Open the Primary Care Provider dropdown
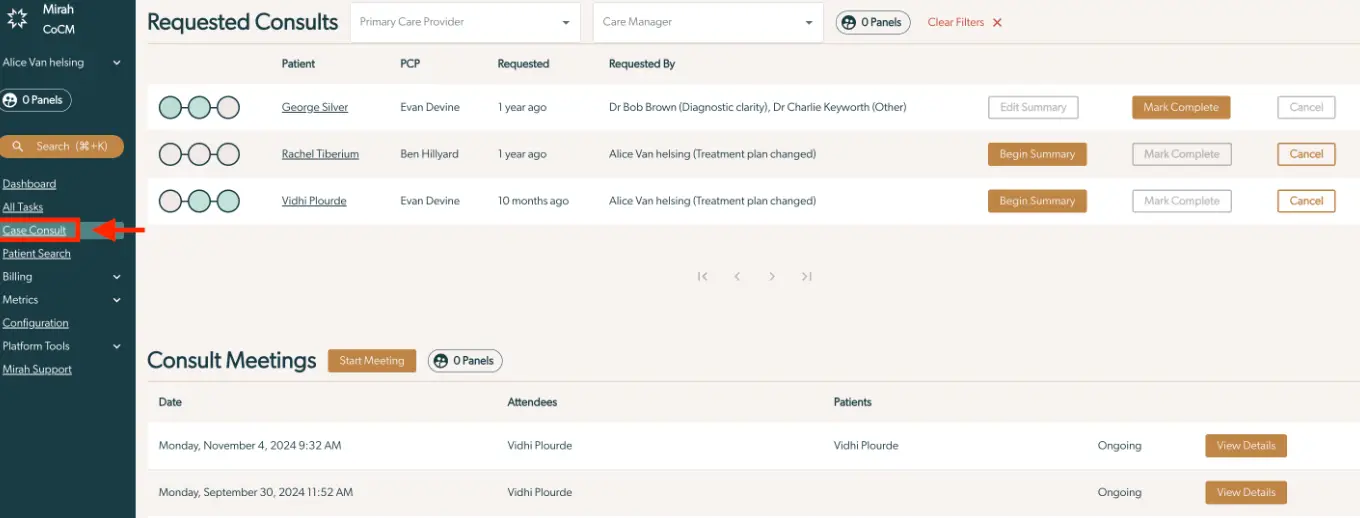Viewport: 1360px width, 518px height. click(465, 22)
